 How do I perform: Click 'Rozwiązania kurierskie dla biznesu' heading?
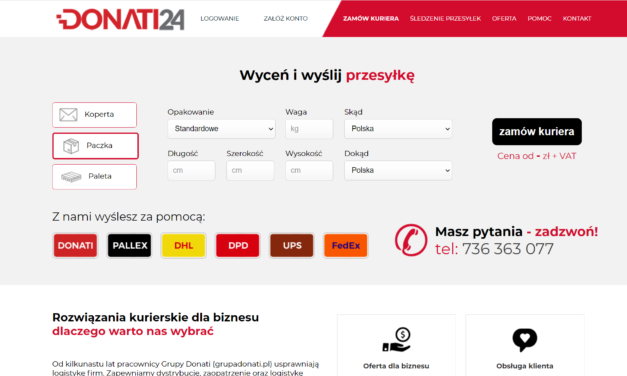point(156,317)
